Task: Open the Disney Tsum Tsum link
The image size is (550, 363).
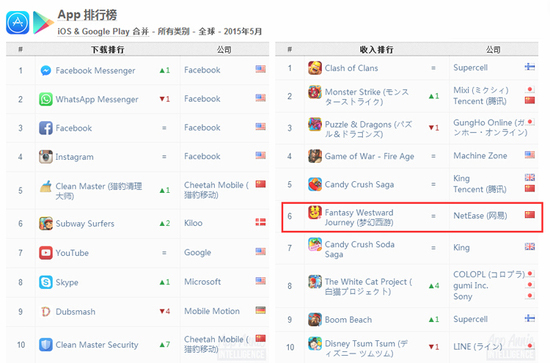Action: pyautogui.click(x=366, y=348)
